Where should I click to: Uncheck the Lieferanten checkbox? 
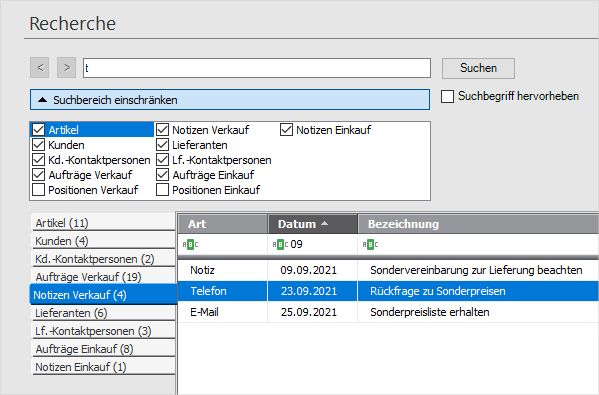[162, 145]
